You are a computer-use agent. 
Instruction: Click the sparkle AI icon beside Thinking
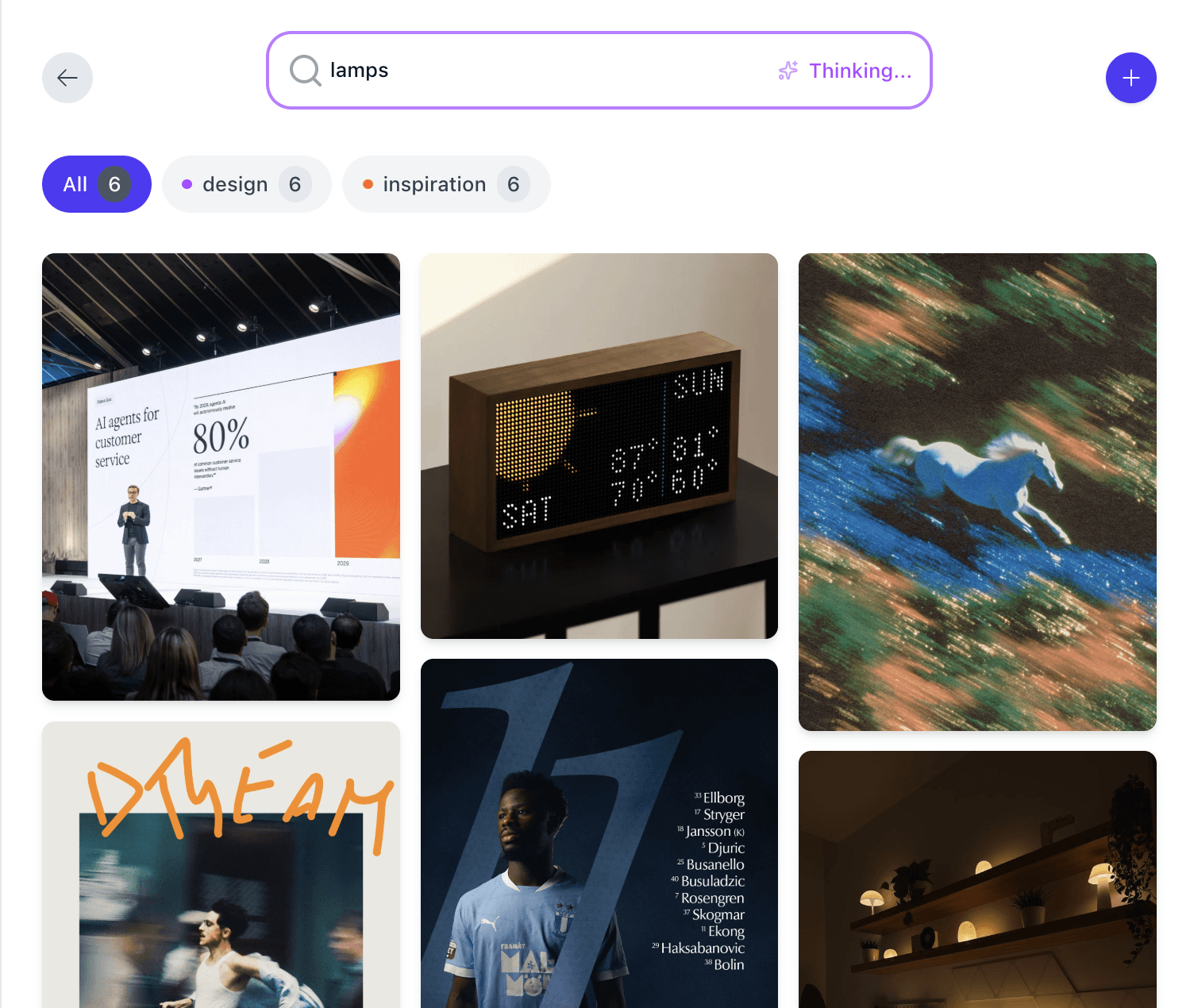[x=788, y=71]
